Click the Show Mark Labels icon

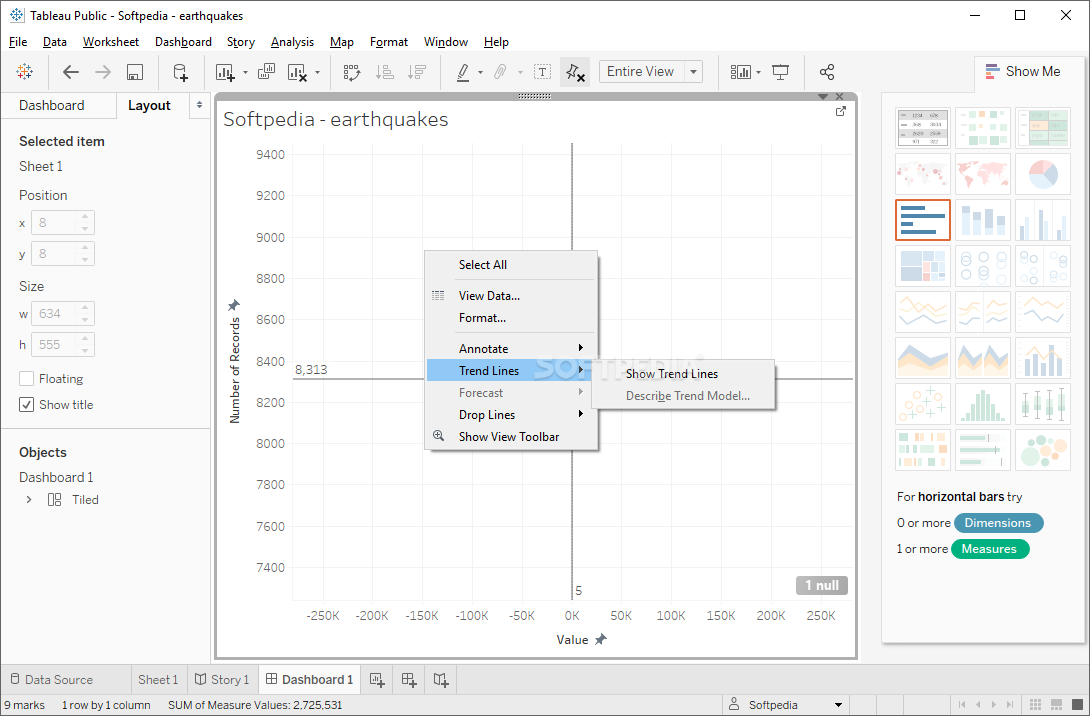click(x=542, y=72)
